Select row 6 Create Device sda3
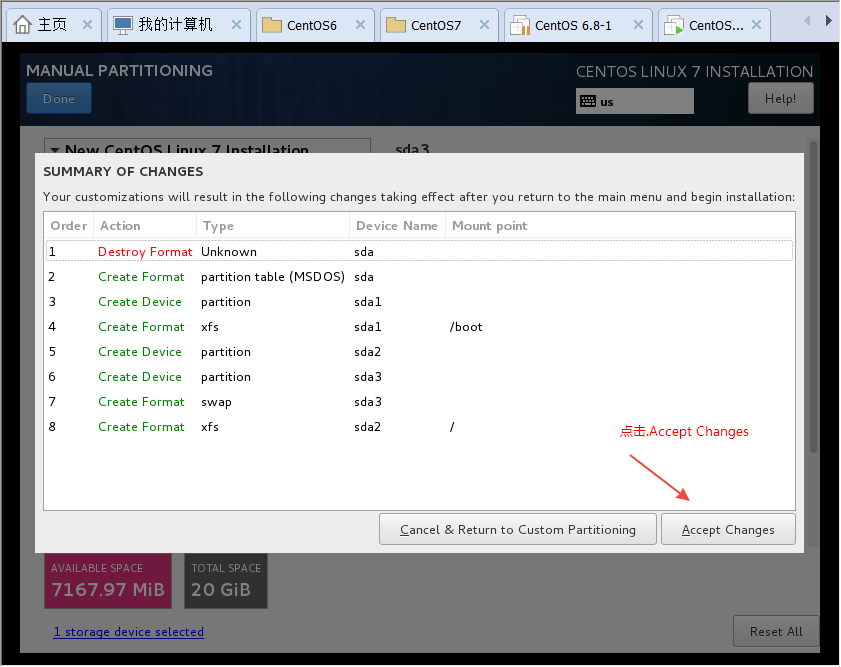 (x=419, y=377)
